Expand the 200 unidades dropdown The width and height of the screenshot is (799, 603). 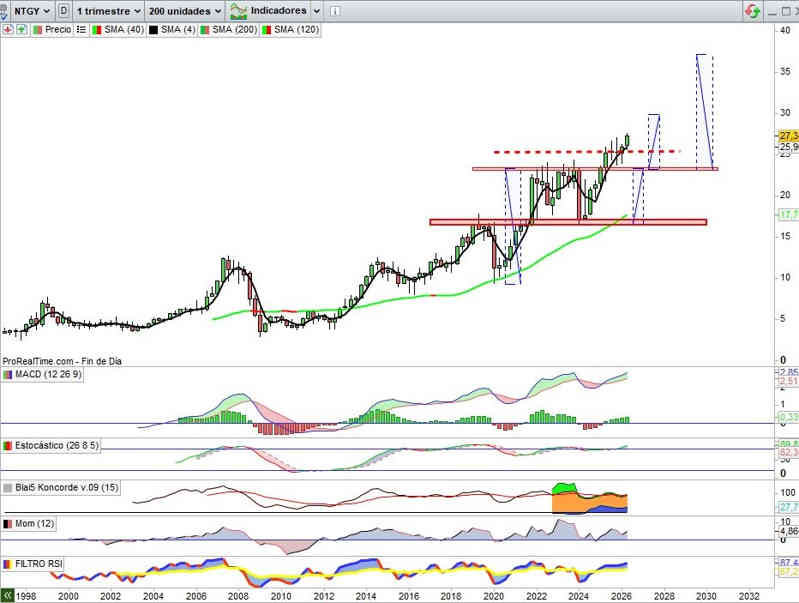[x=184, y=11]
